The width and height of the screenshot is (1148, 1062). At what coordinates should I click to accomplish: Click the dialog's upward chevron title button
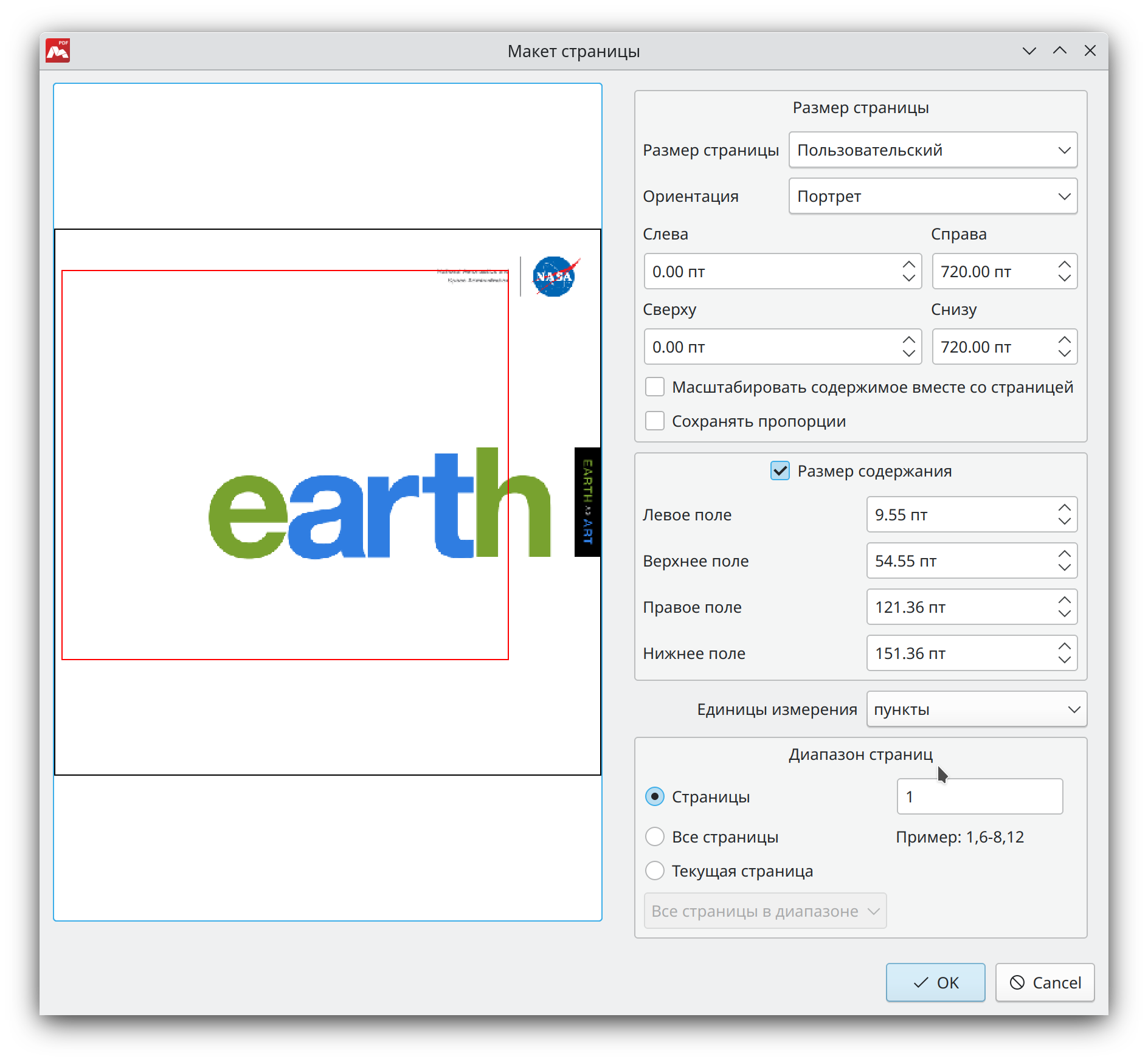click(x=1060, y=51)
